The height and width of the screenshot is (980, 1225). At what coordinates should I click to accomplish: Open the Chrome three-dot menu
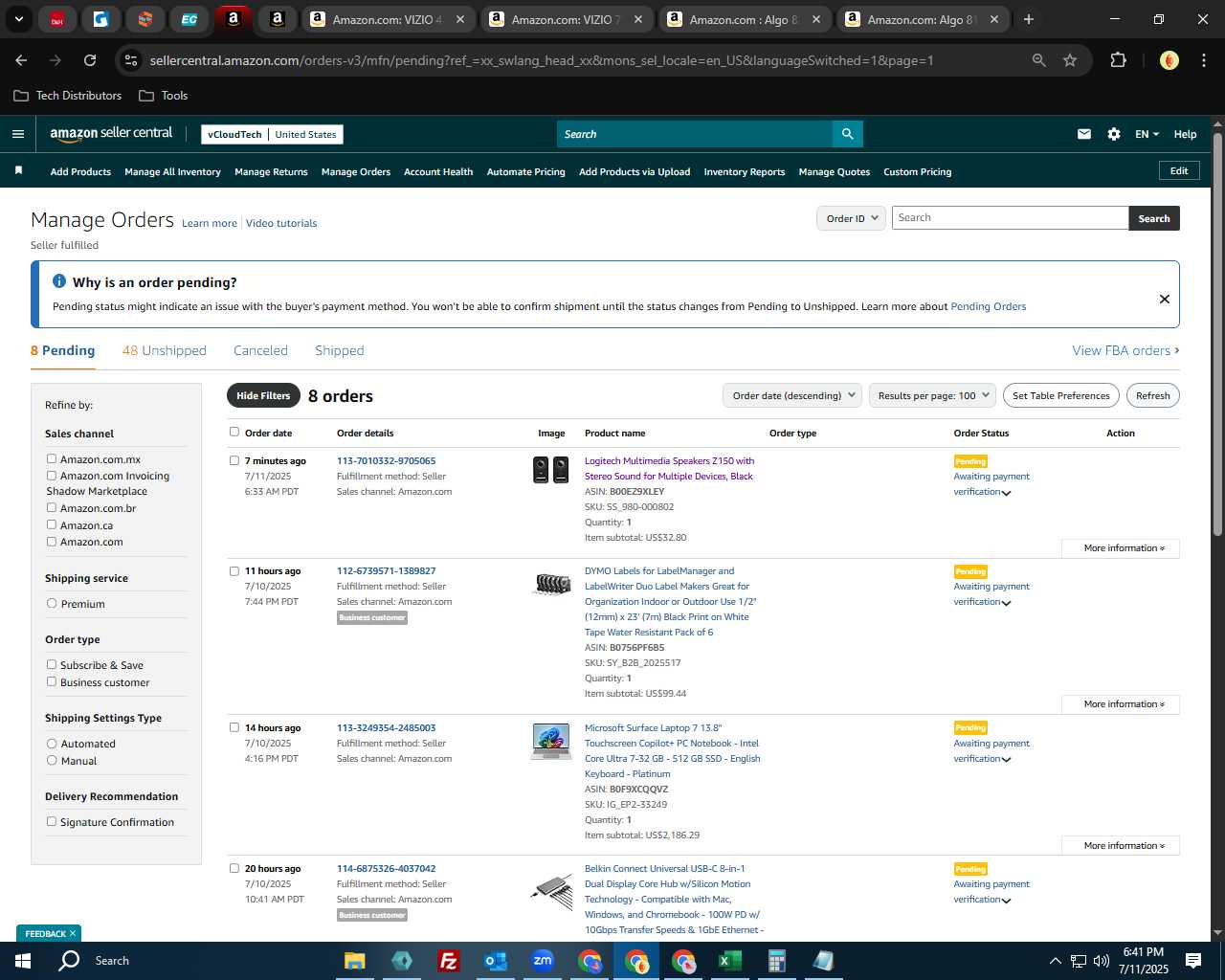1202,60
